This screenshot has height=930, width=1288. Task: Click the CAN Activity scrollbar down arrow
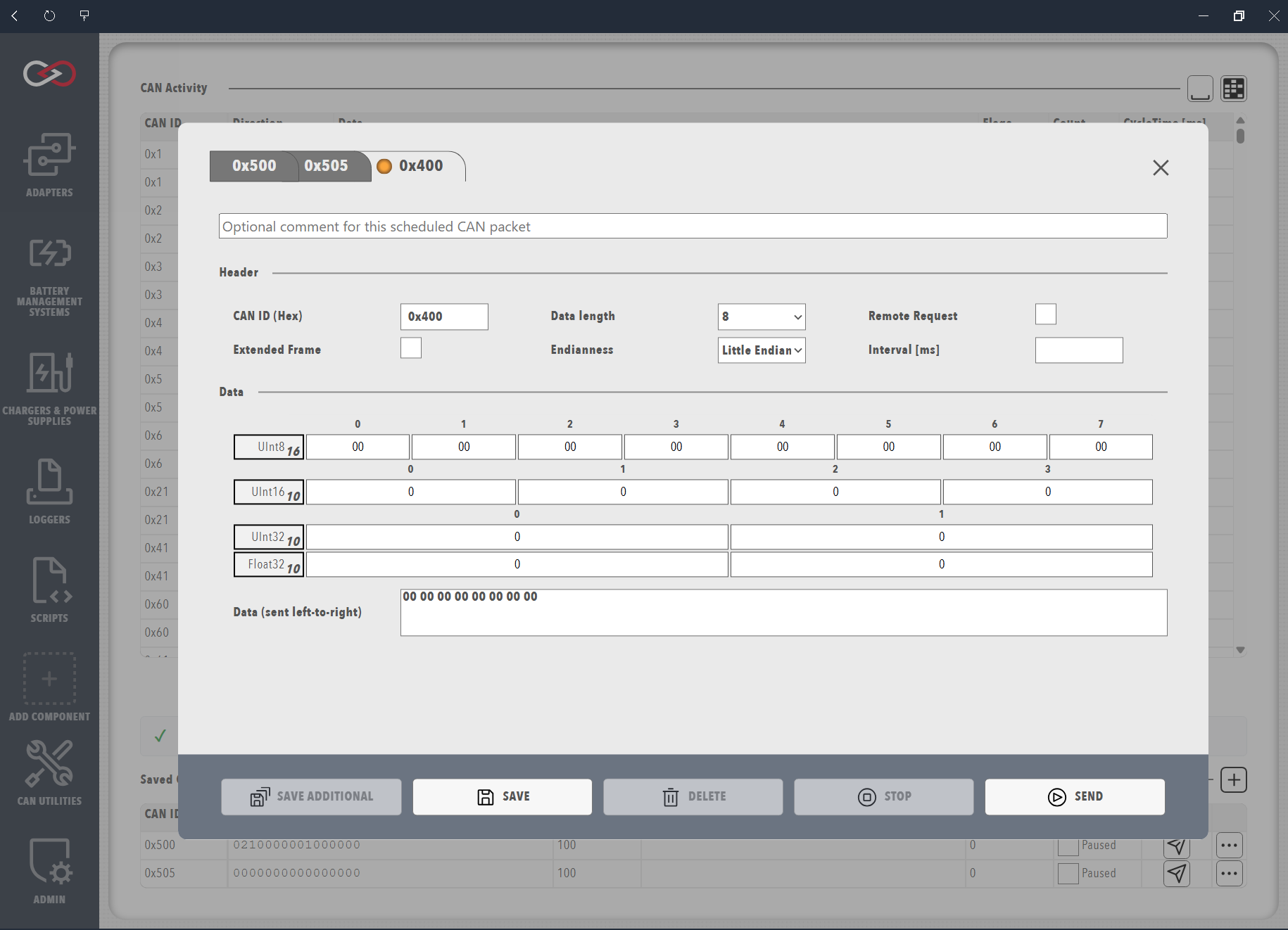pyautogui.click(x=1240, y=650)
